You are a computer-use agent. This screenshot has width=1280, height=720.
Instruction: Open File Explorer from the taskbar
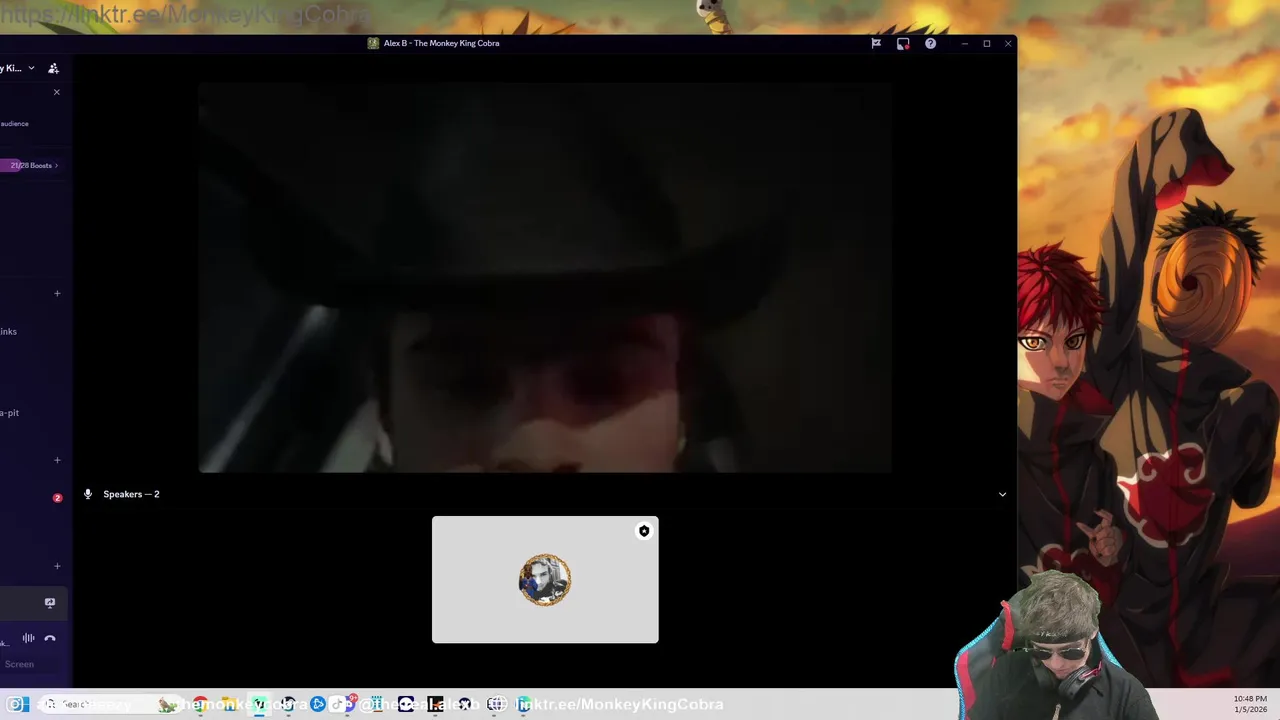point(229,704)
